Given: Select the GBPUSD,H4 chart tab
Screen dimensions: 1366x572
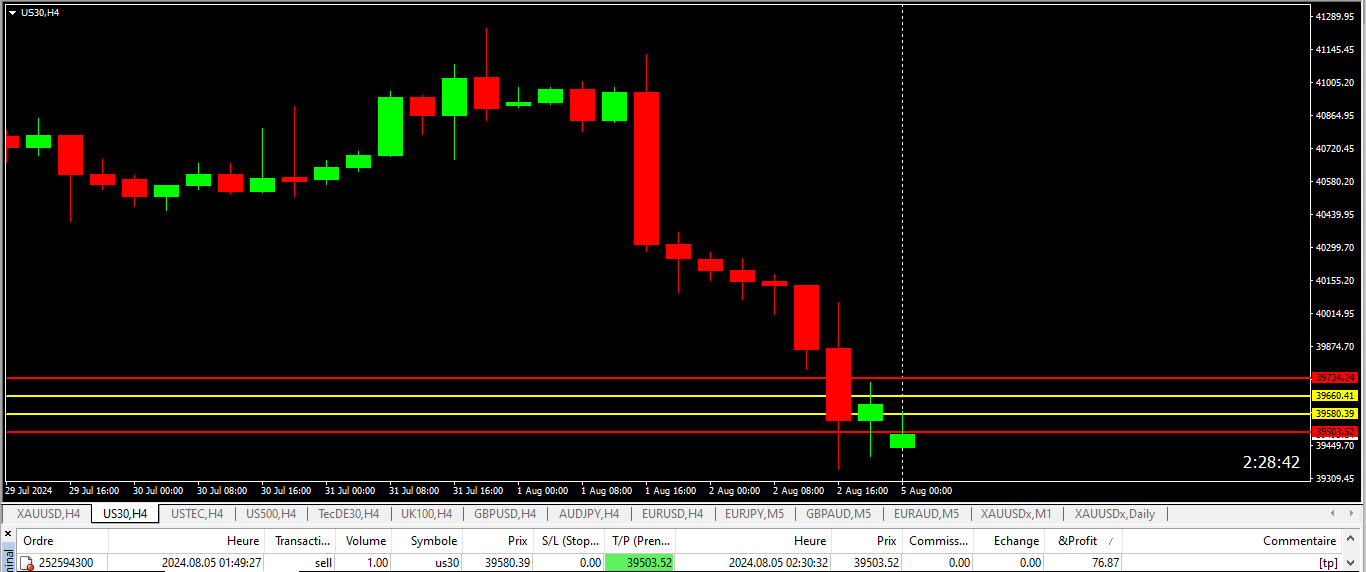Looking at the screenshot, I should [503, 514].
